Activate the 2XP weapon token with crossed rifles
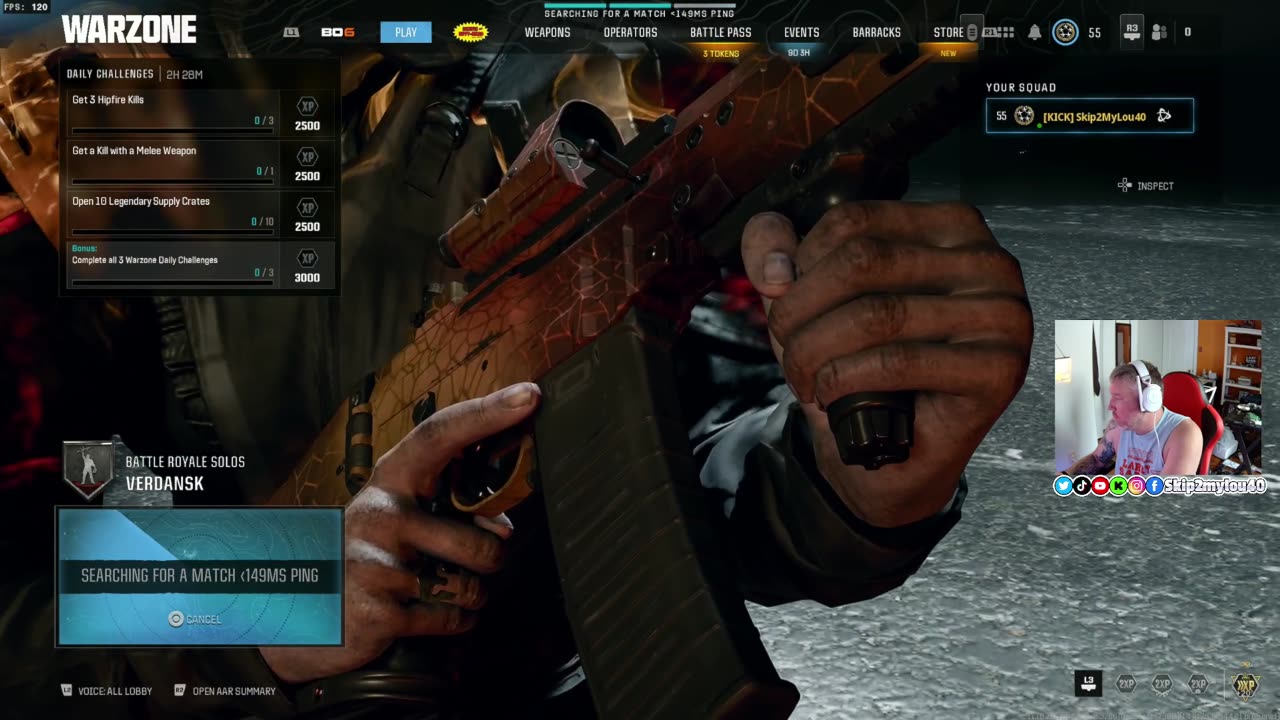 [x=1161, y=684]
